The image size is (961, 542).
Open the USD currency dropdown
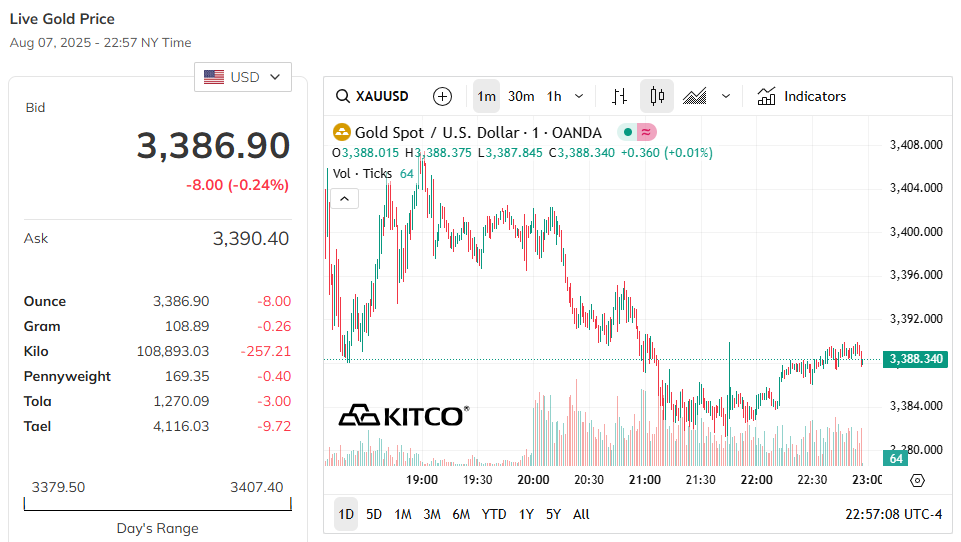coord(243,77)
